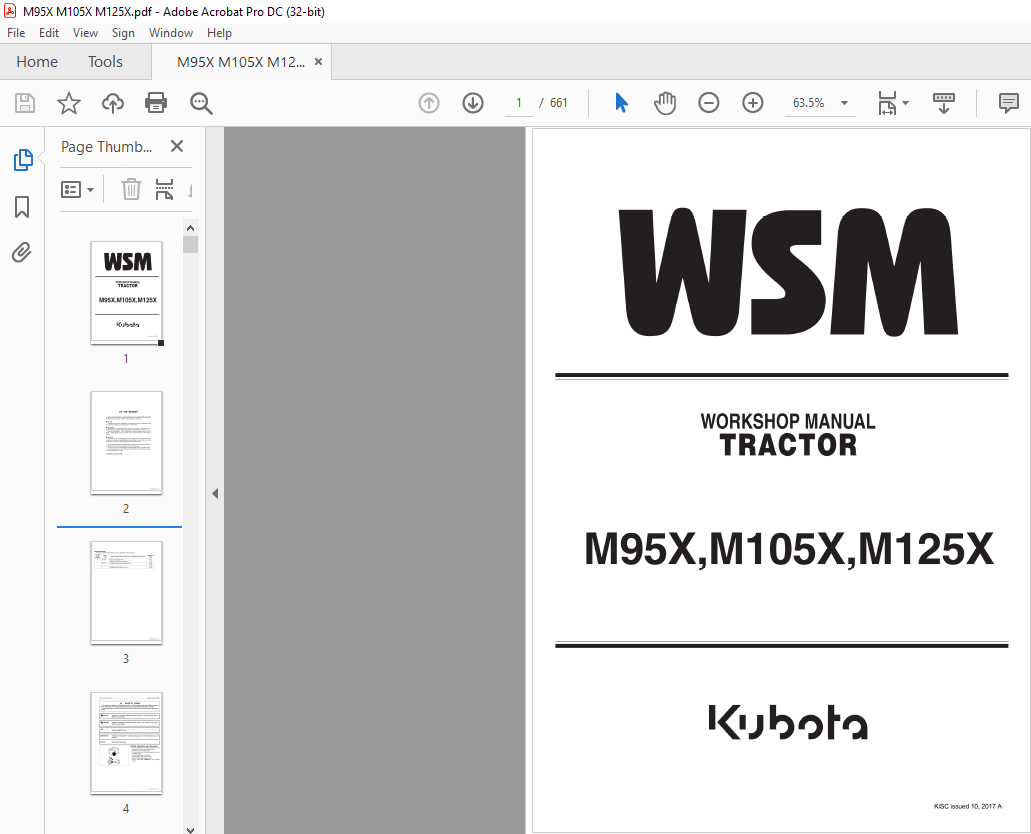Open Bookmarks sidebar panel
Viewport: 1031px width, 834px height.
(x=22, y=207)
